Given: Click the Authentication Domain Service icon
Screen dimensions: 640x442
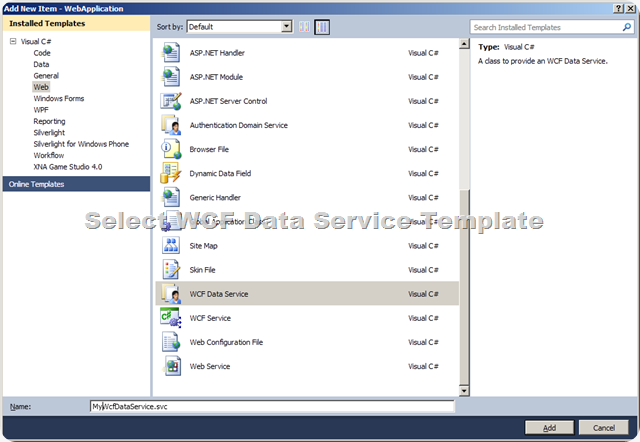Looking at the screenshot, I should point(171,125).
